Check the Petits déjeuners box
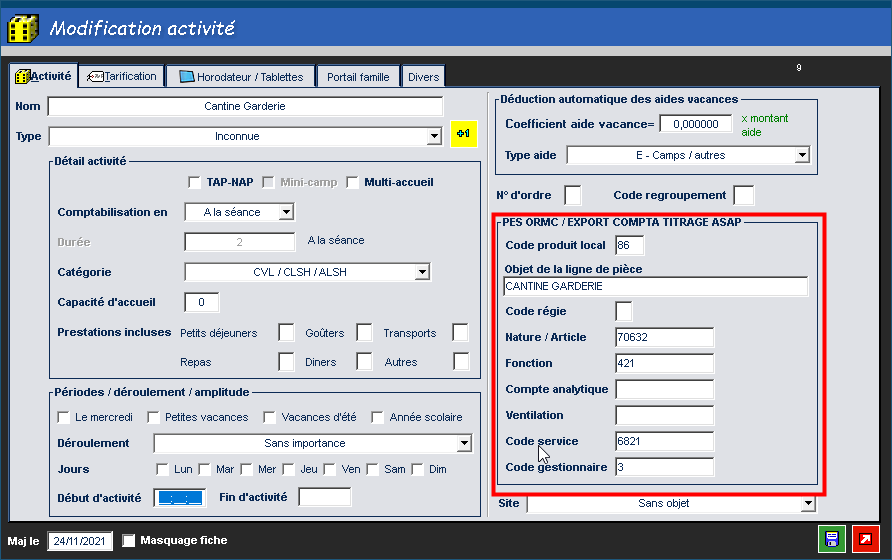The height and width of the screenshot is (560, 892). (x=286, y=332)
